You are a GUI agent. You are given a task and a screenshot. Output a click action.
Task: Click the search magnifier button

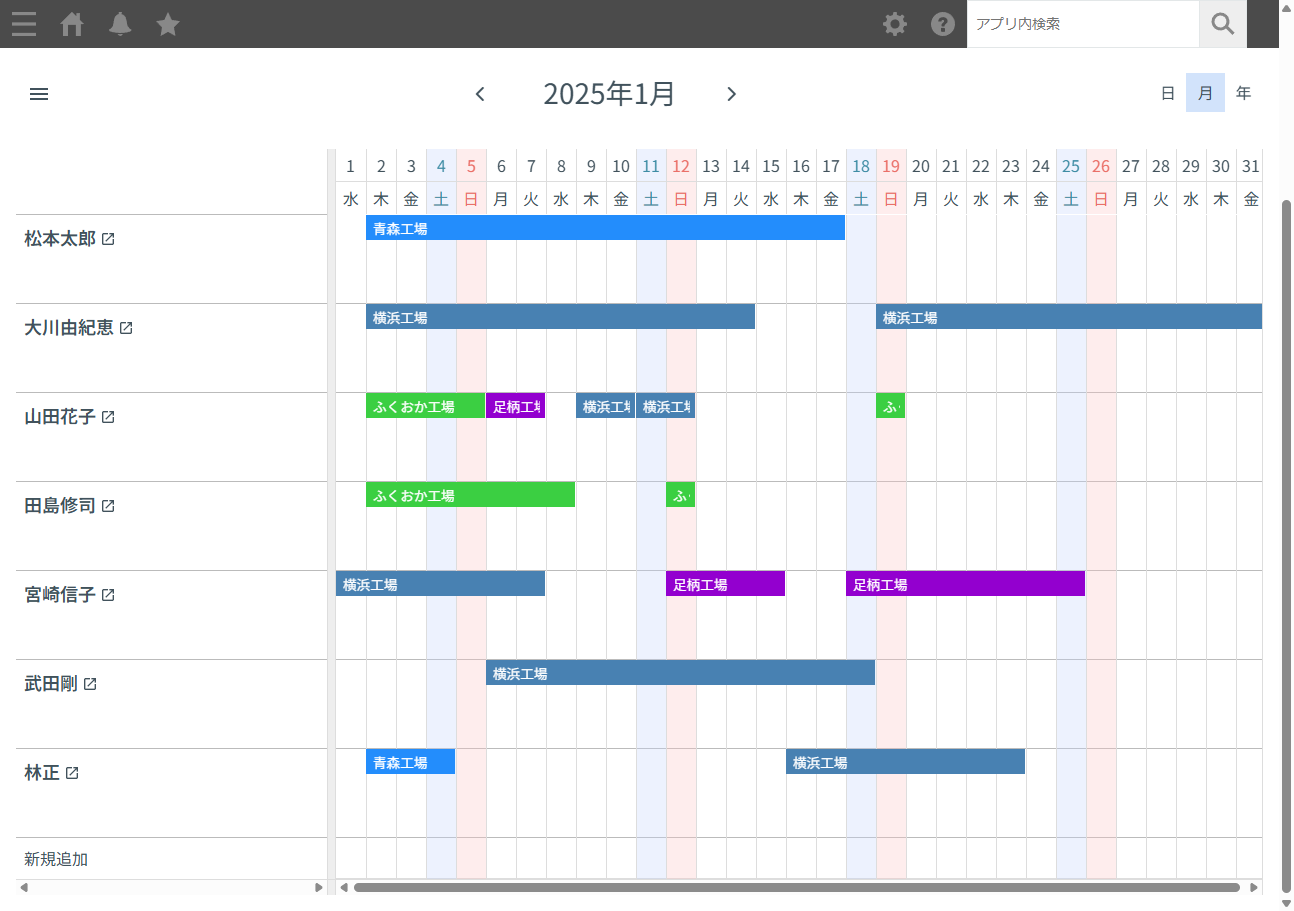pyautogui.click(x=1222, y=24)
